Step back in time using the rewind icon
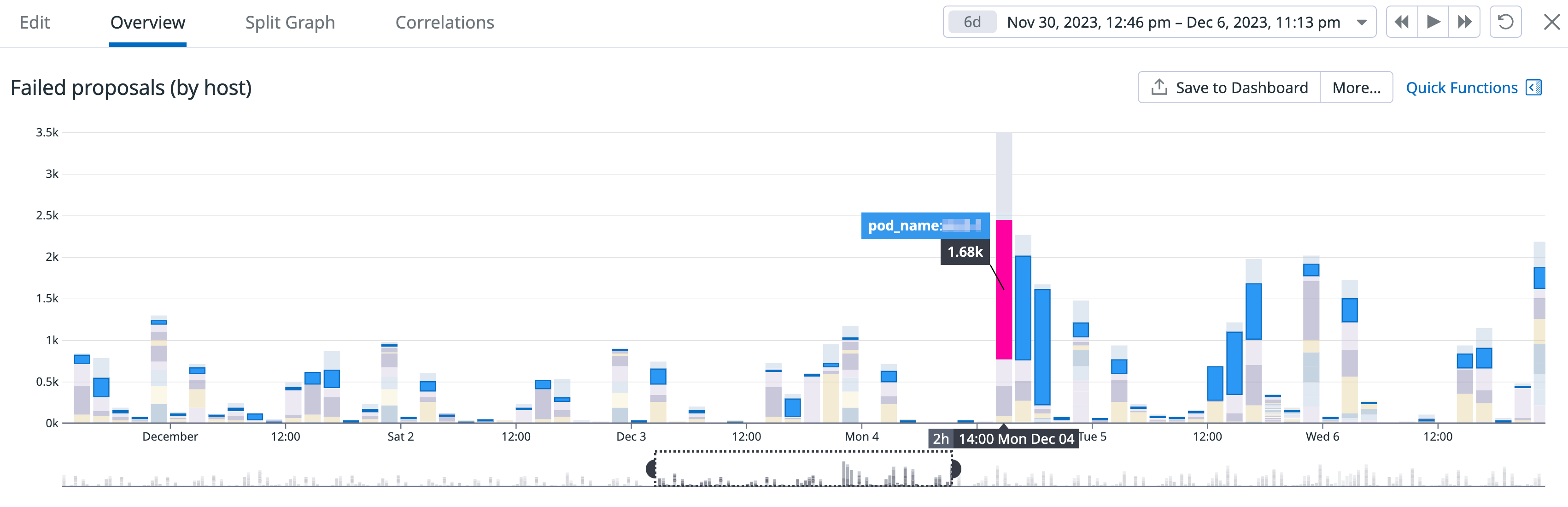 coord(1401,22)
